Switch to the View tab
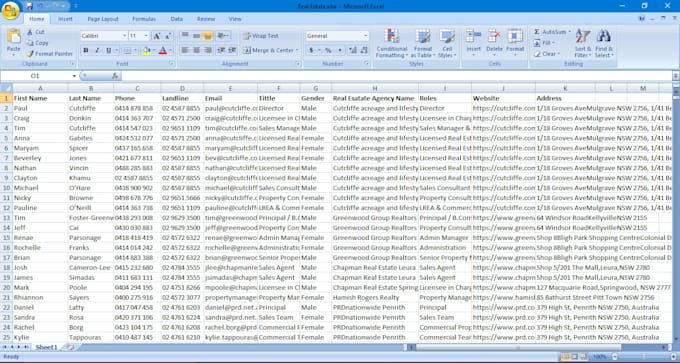 pos(235,19)
